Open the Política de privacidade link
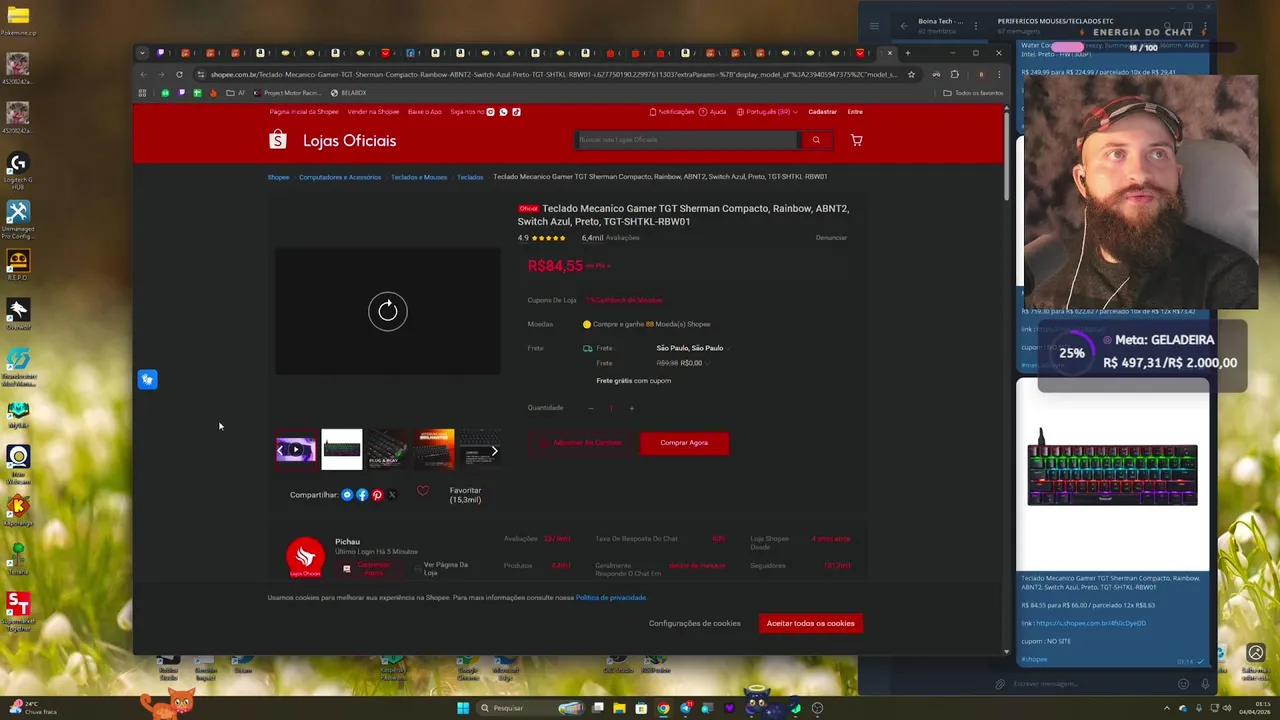This screenshot has width=1280, height=720. tap(611, 598)
